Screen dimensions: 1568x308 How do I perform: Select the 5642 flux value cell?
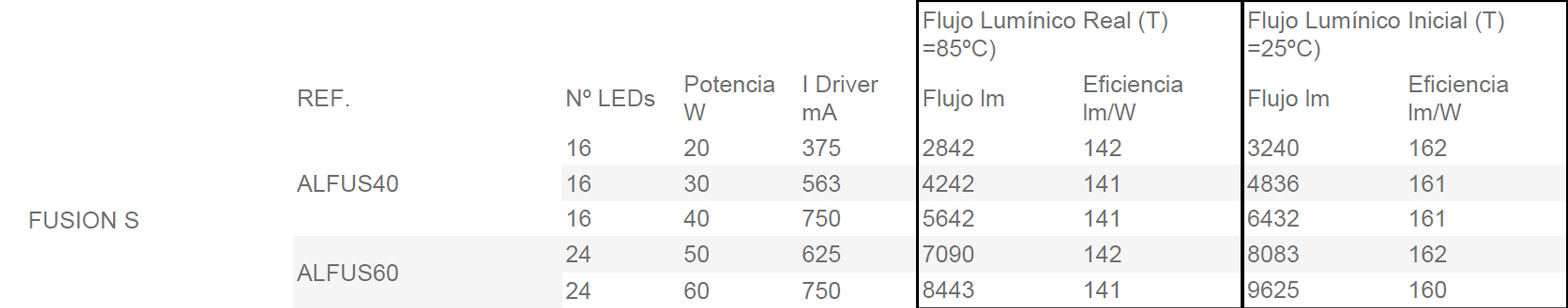[948, 218]
